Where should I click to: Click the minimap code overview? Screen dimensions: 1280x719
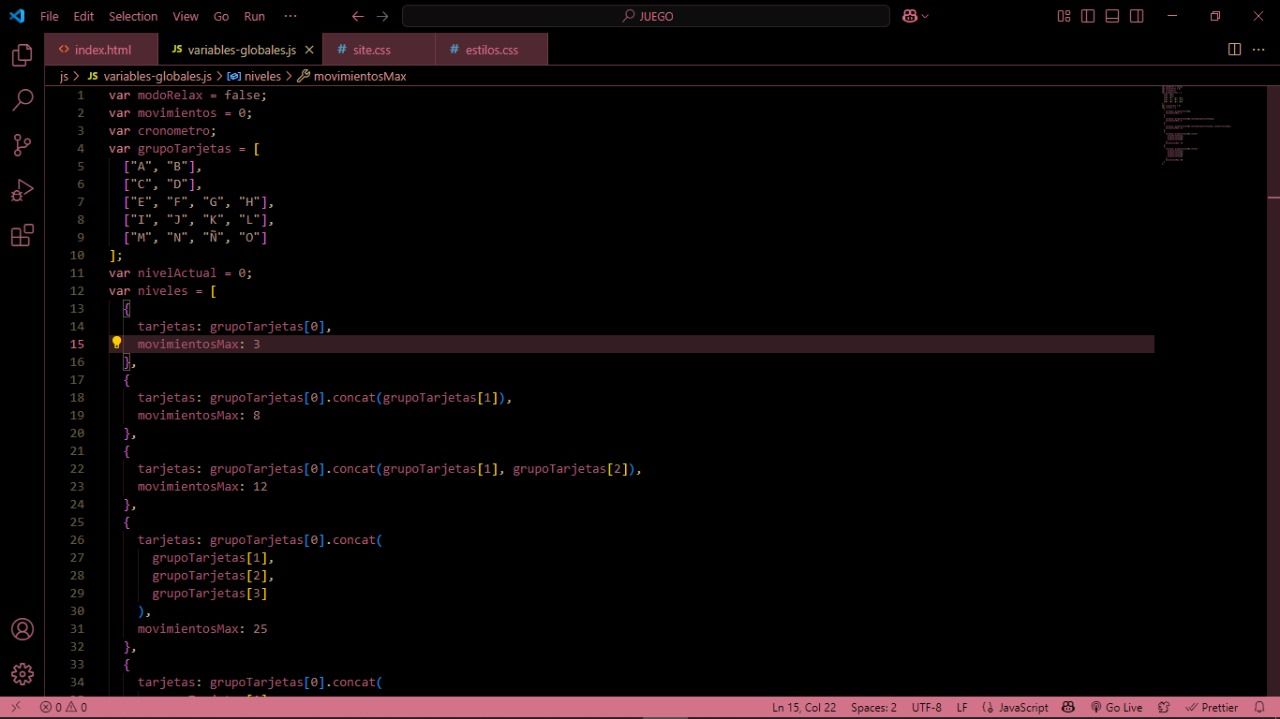[1197, 125]
